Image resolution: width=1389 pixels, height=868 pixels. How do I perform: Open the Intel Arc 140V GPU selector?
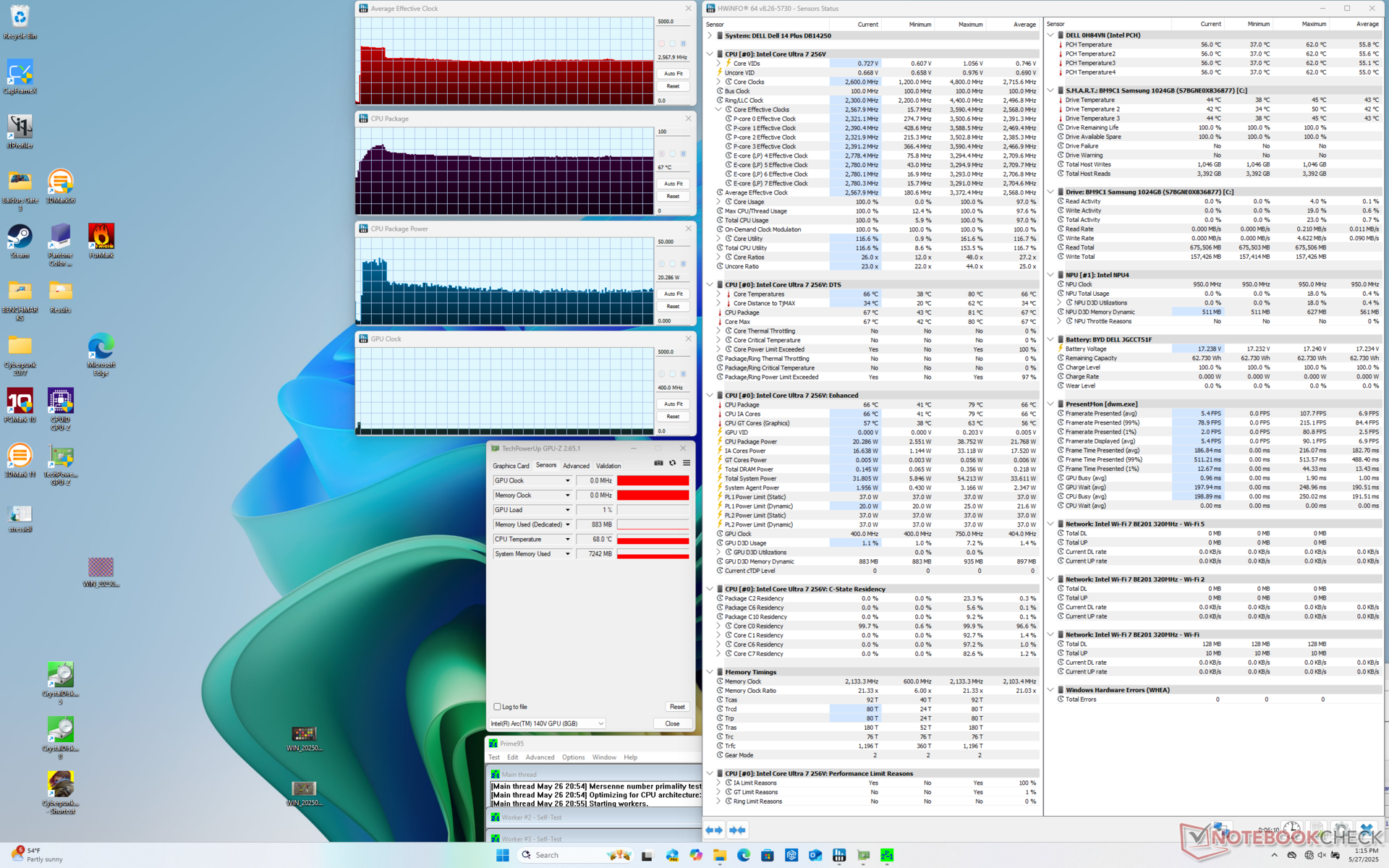(x=547, y=723)
